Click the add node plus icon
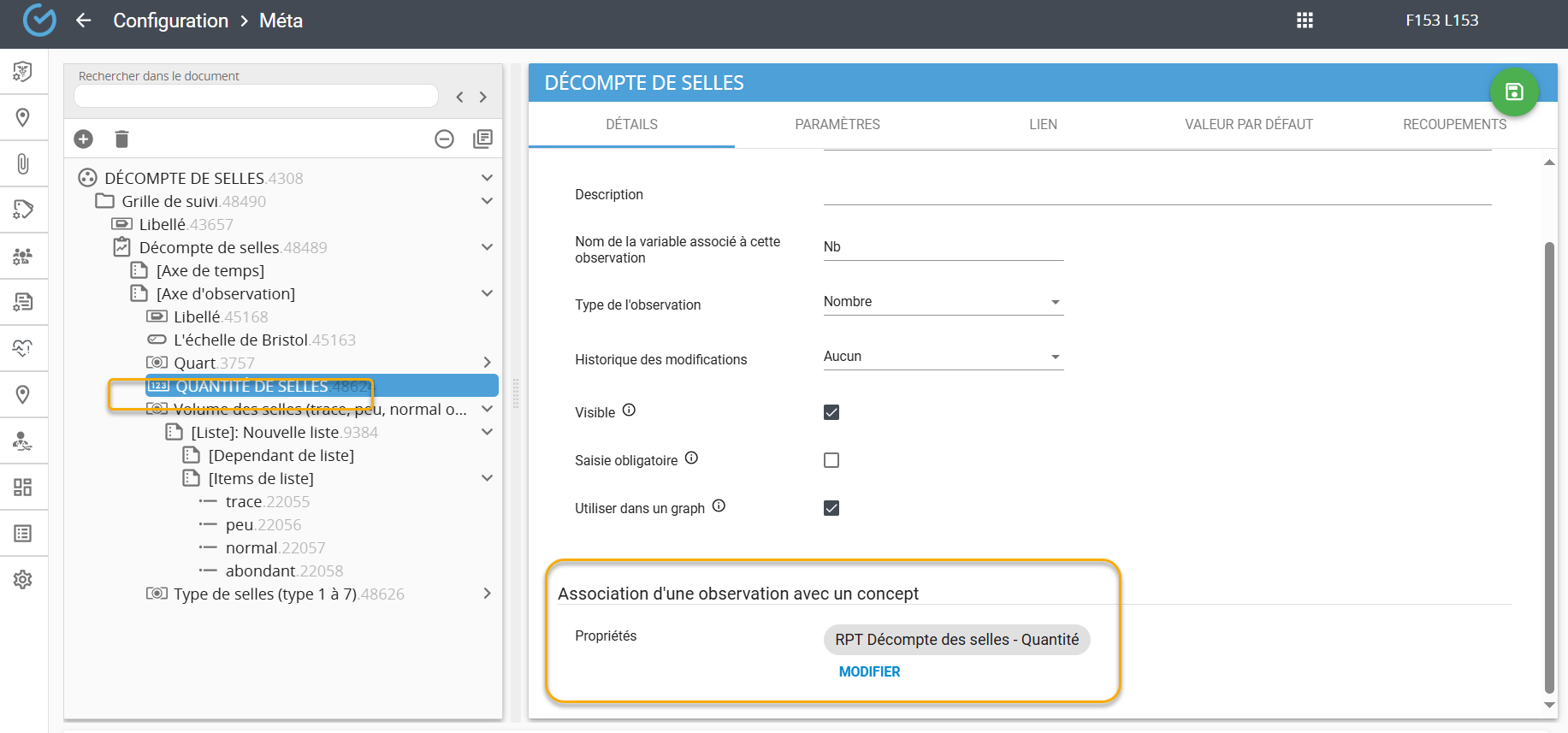 [84, 139]
